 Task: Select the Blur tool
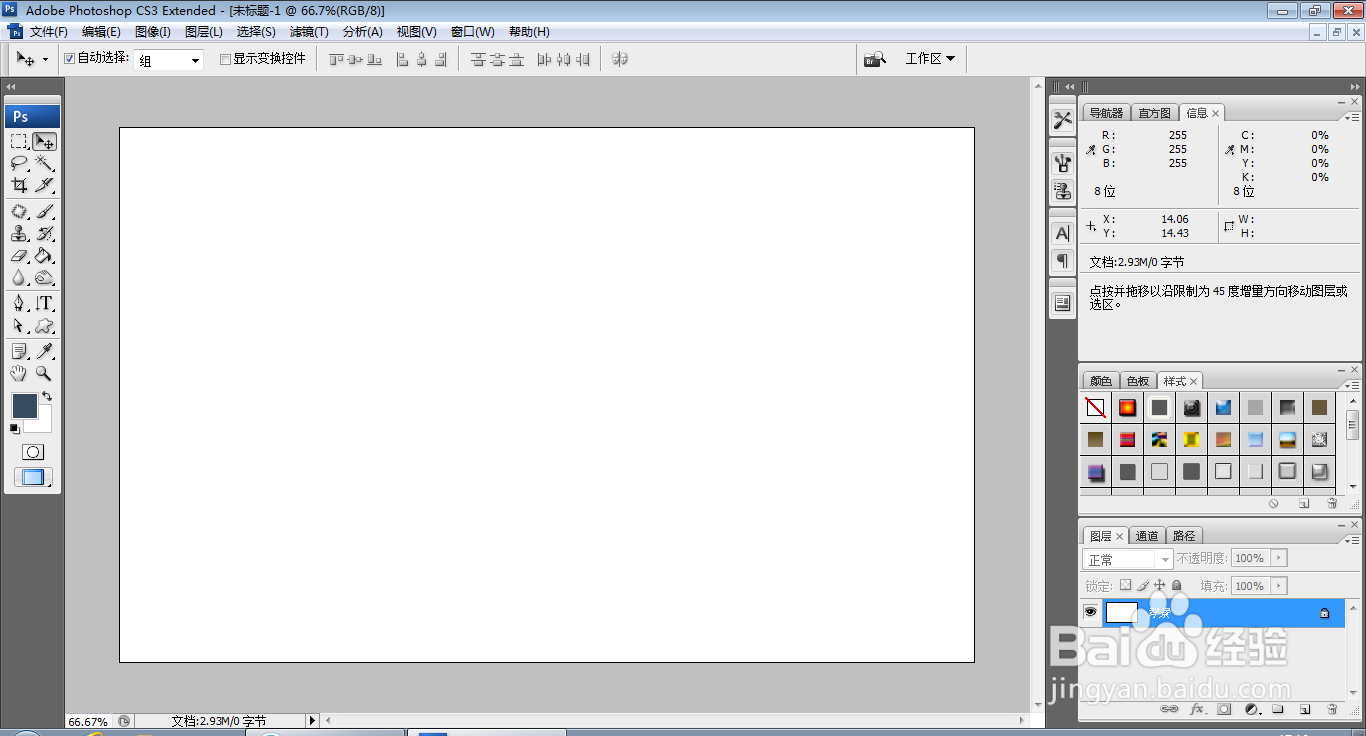point(19,278)
